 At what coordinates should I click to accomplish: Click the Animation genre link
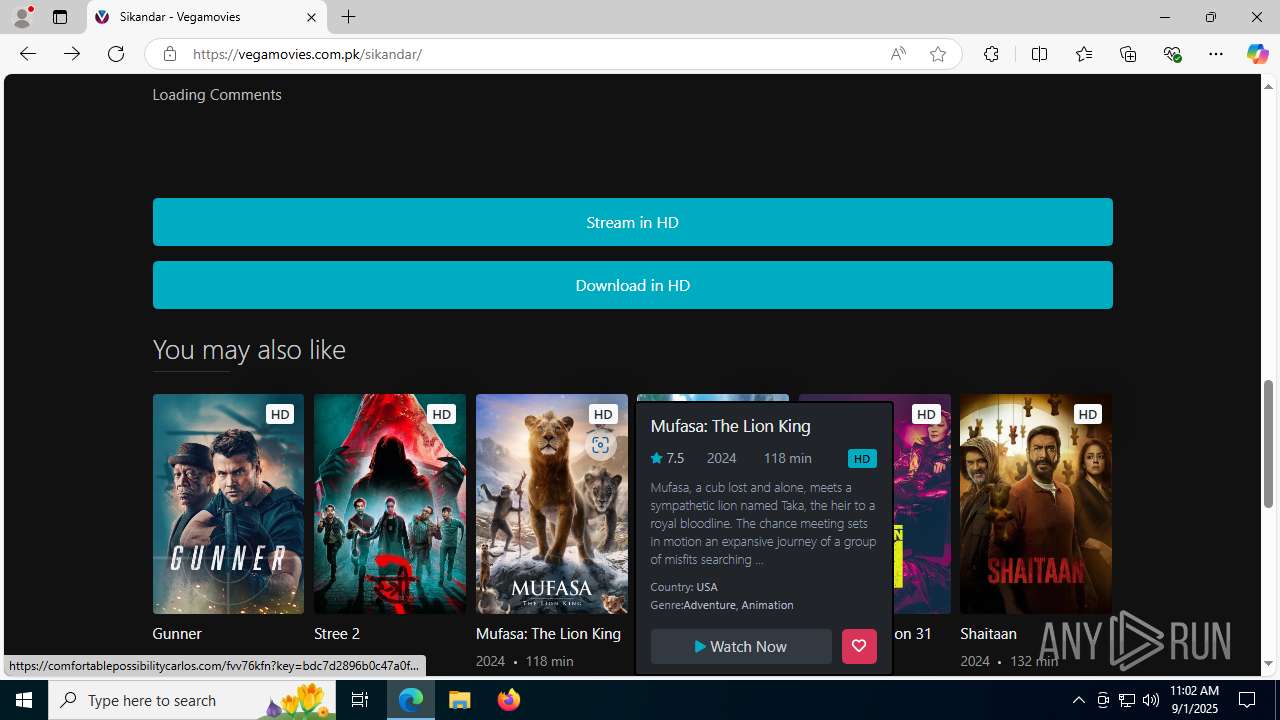pos(767,605)
